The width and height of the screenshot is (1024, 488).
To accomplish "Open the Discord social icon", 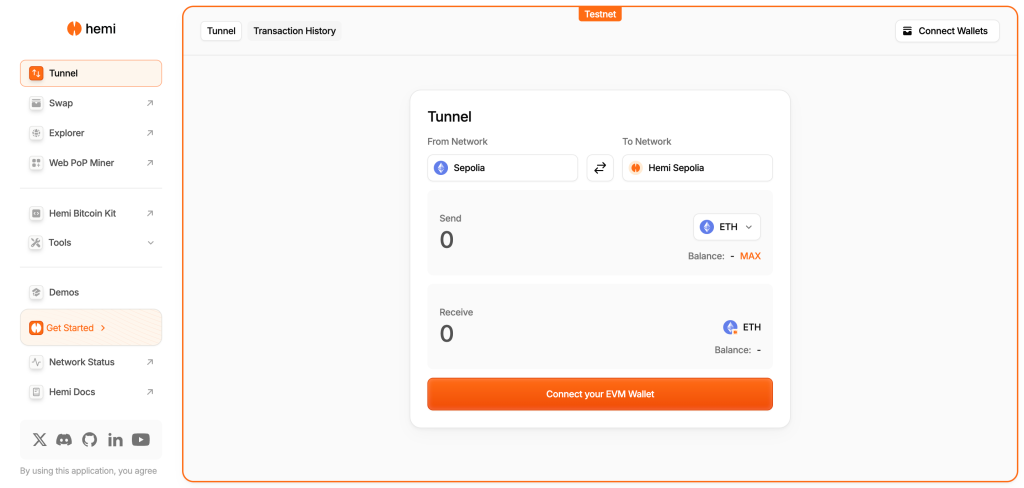I will 65,439.
